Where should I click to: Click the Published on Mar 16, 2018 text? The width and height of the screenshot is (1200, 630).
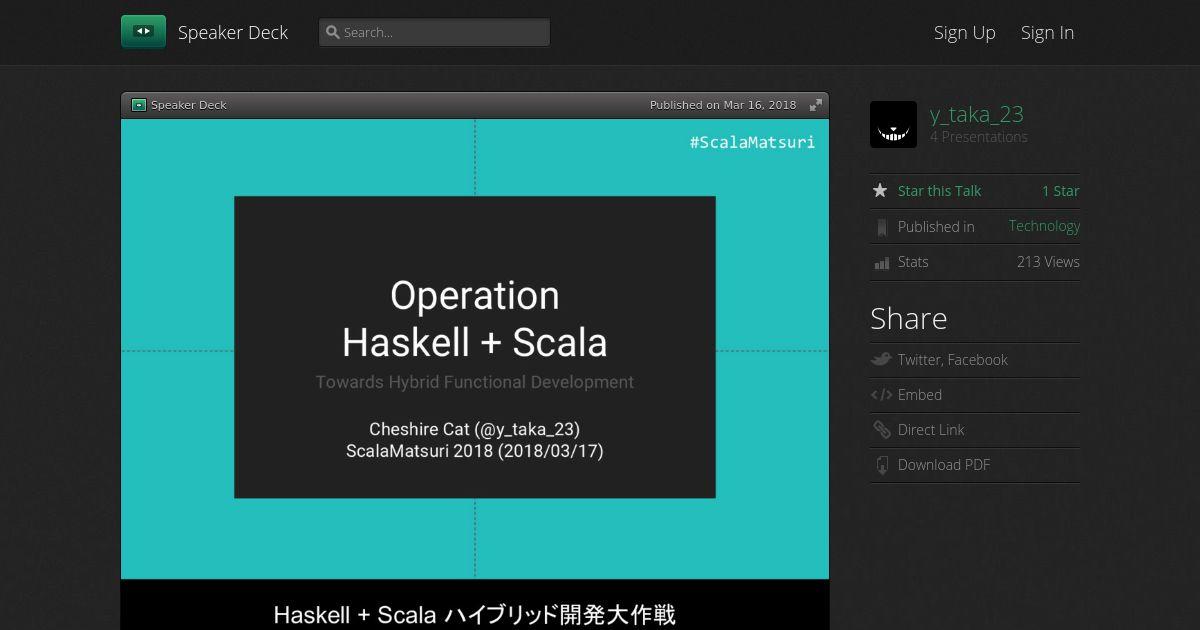pos(723,105)
